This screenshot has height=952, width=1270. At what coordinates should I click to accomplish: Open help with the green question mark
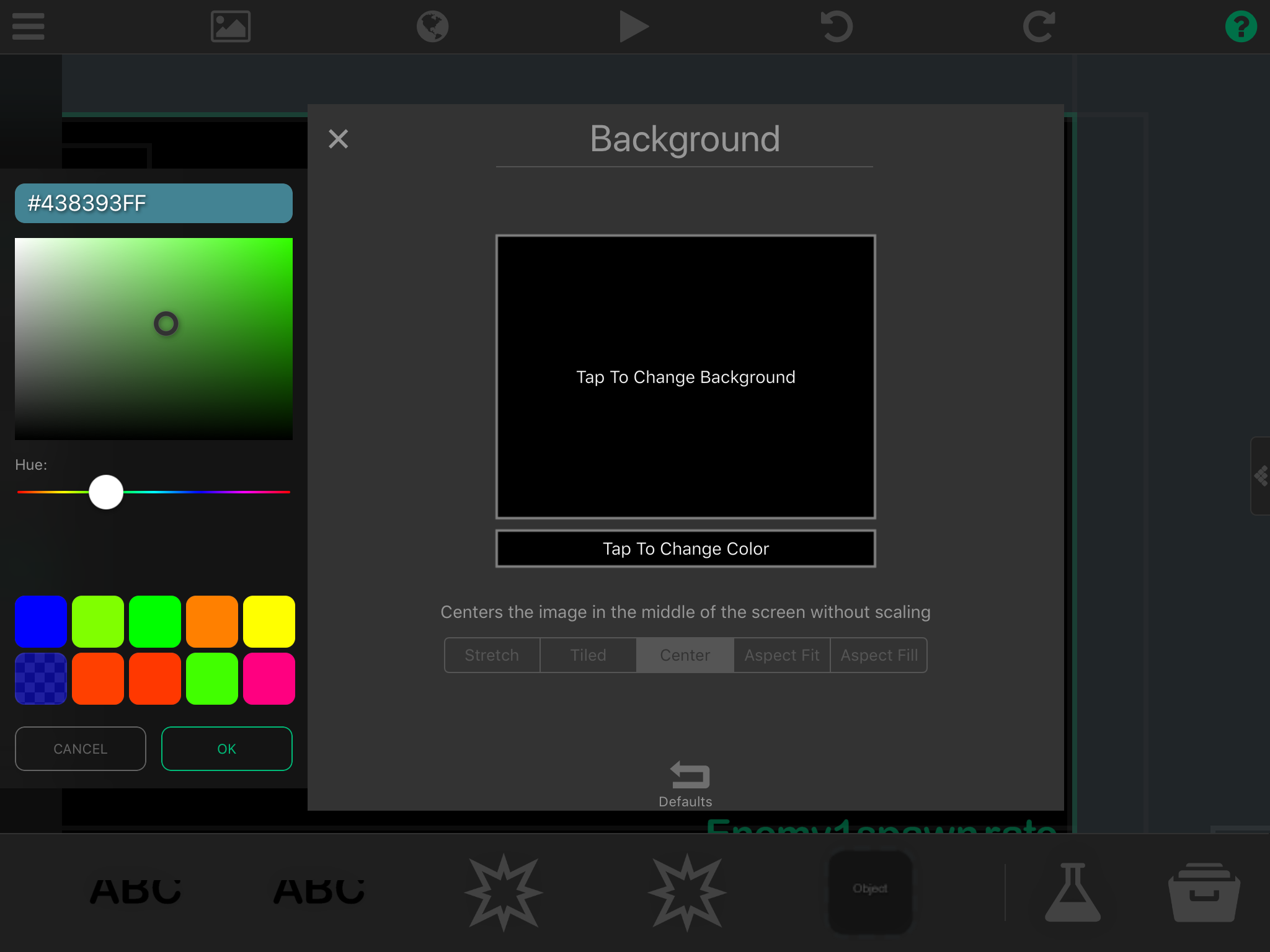click(x=1240, y=27)
